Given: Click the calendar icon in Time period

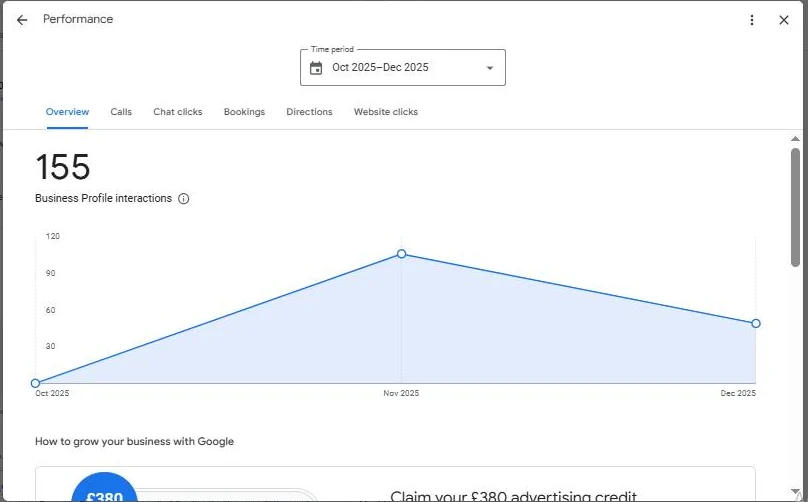Looking at the screenshot, I should coord(316,68).
